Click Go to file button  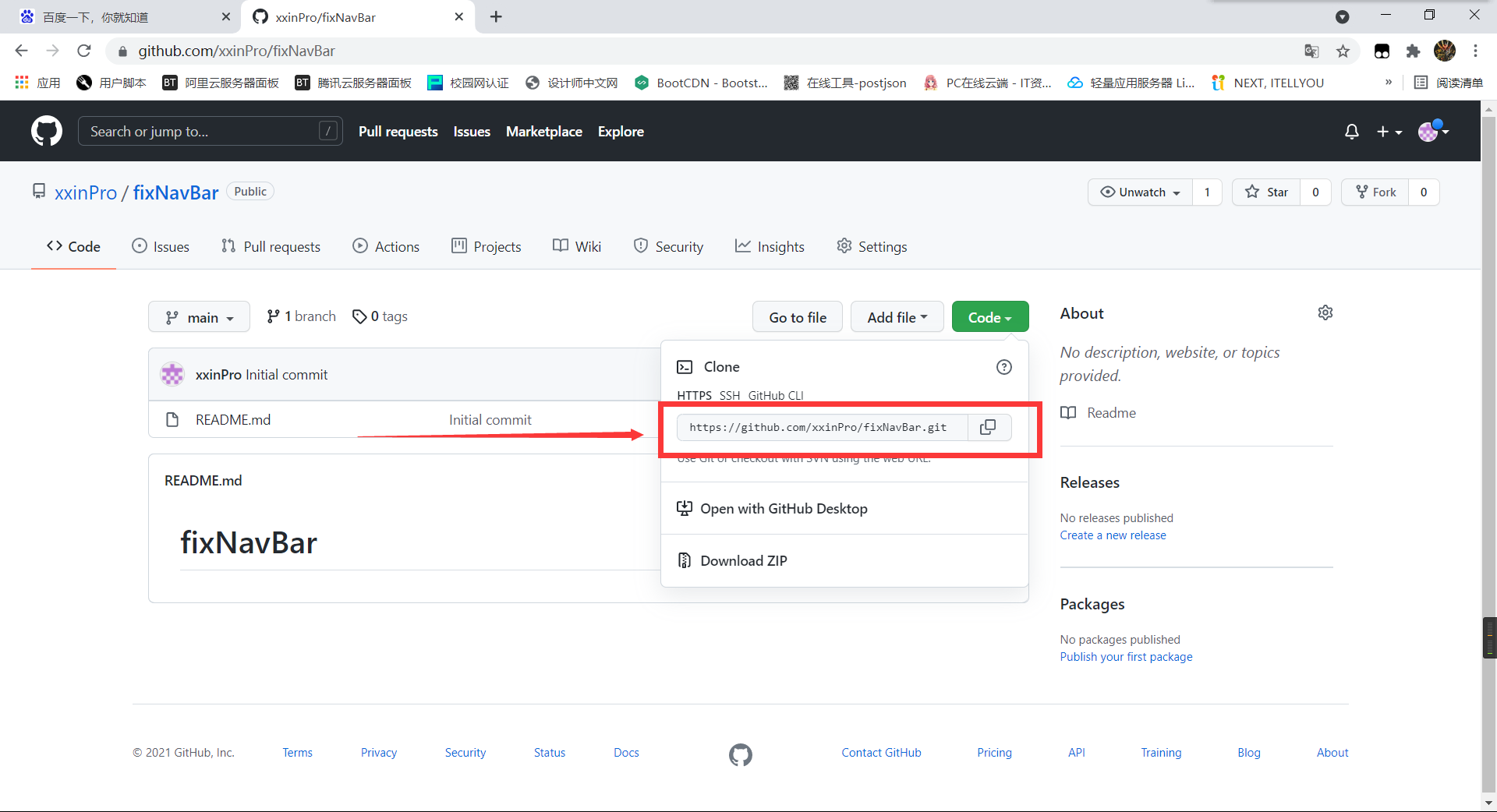point(798,317)
